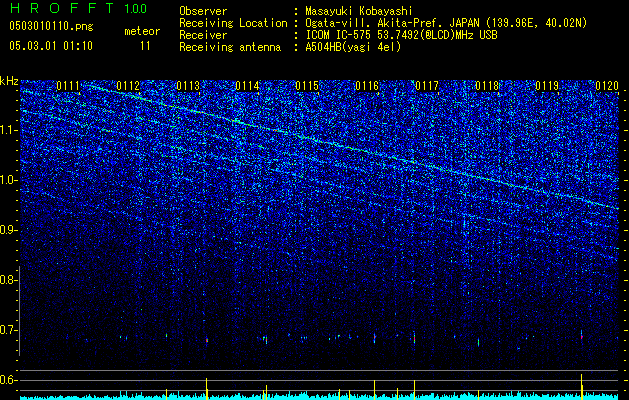Click the HROFFT 1.0.0 title text
The image size is (629, 400).
point(79,8)
